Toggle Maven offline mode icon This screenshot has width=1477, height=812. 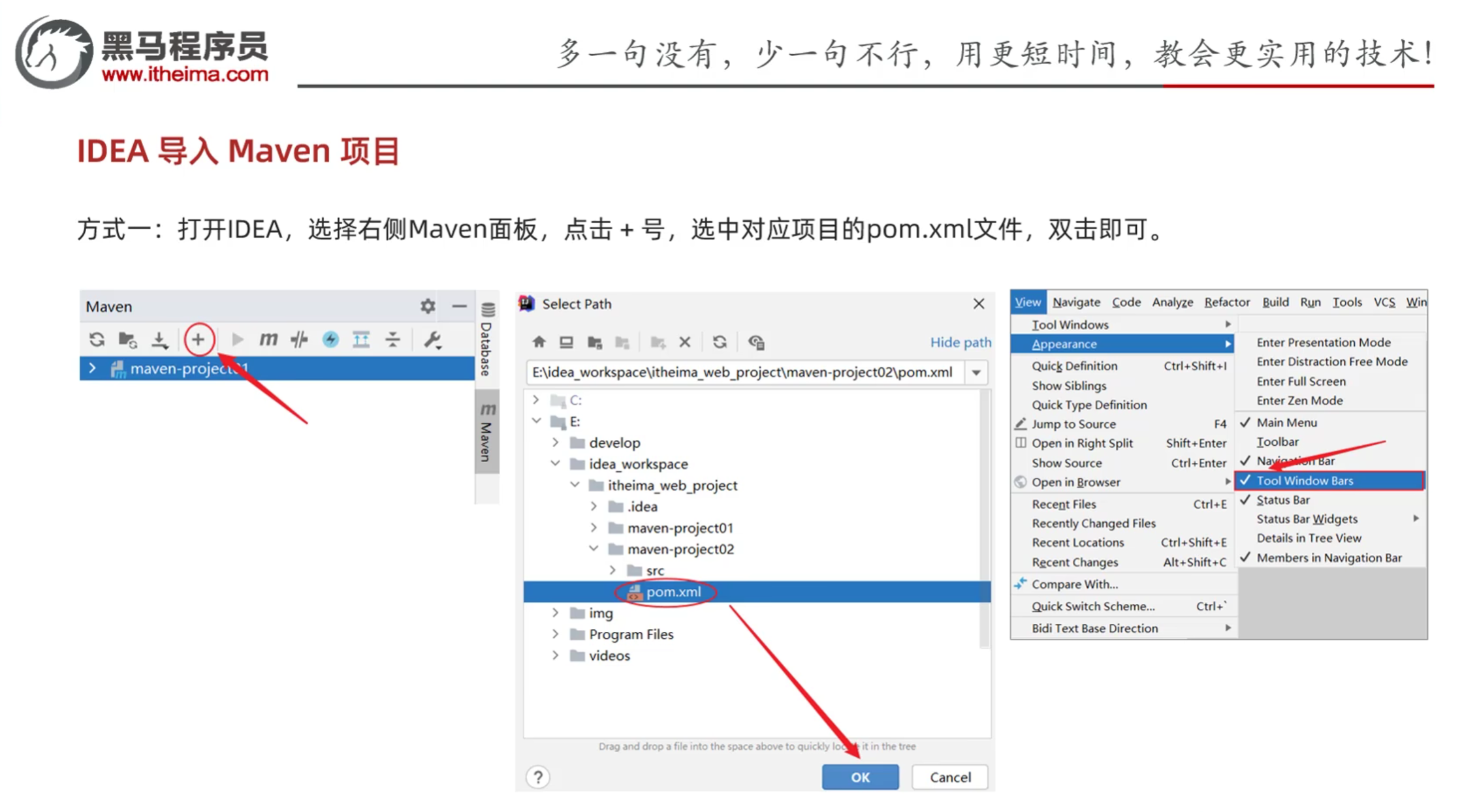pyautogui.click(x=300, y=339)
